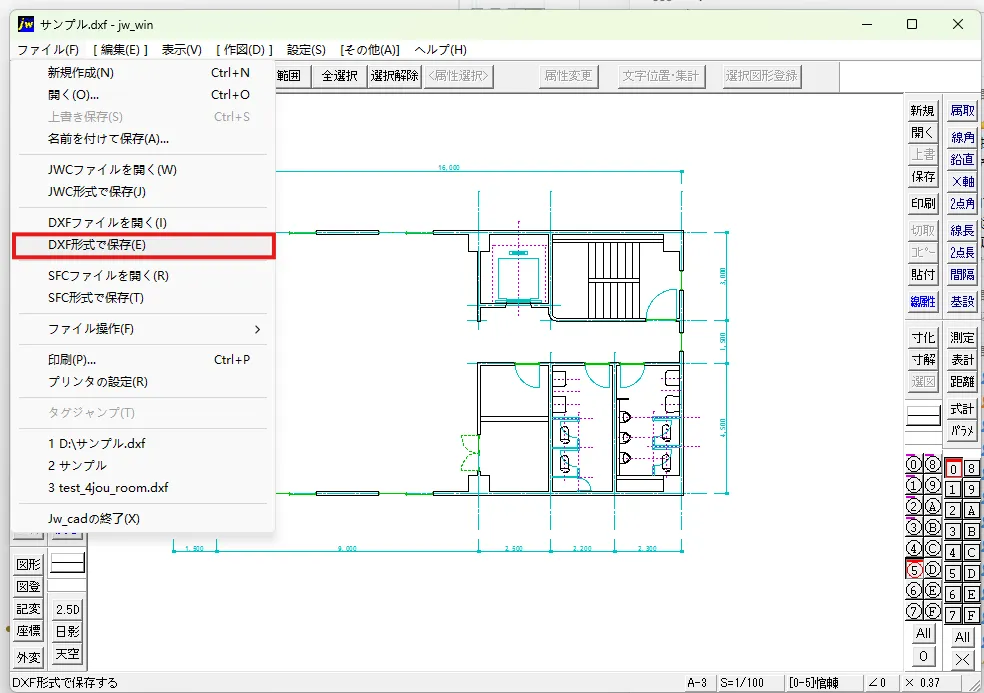Choose JWC形式で保存(J) menu item
Image resolution: width=984 pixels, height=693 pixels.
pos(142,191)
